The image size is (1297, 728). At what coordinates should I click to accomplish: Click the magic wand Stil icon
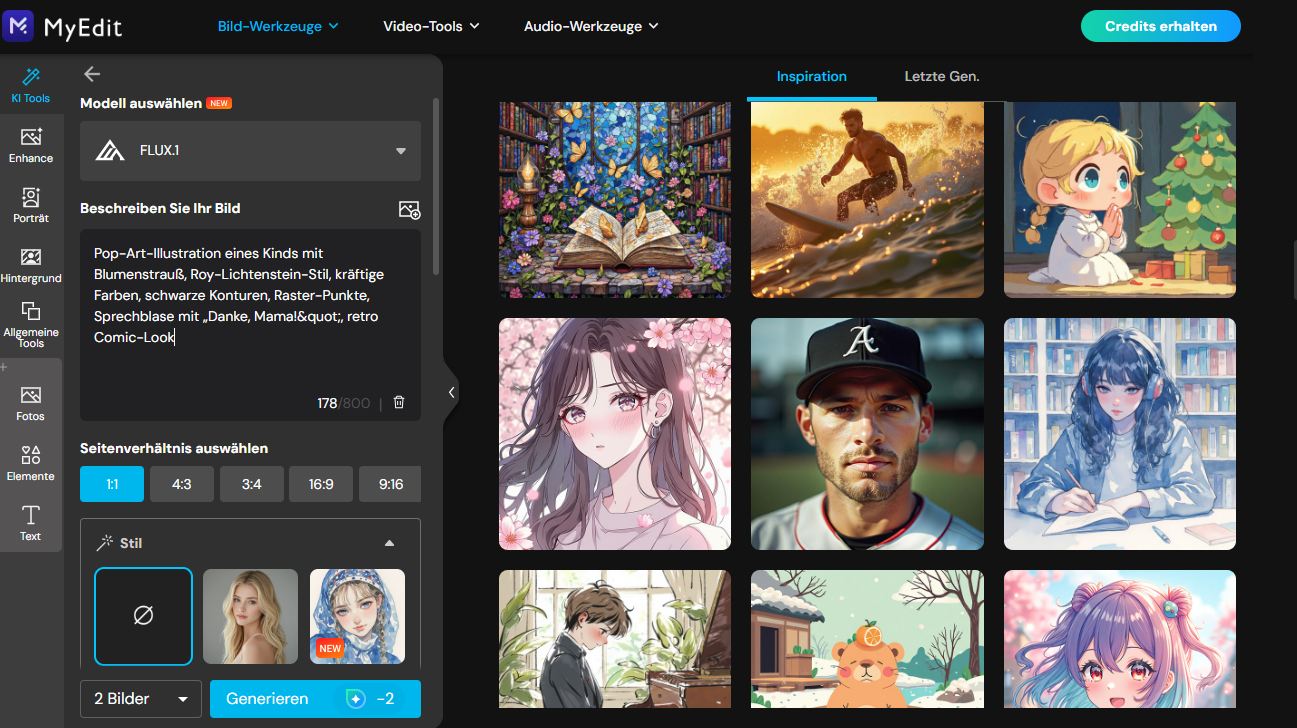[103, 543]
